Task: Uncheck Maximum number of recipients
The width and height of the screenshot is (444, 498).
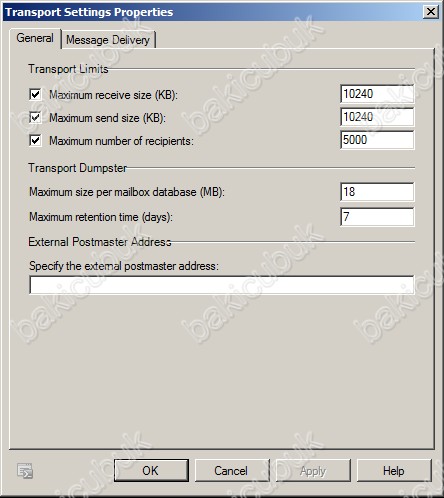Action: [x=35, y=140]
